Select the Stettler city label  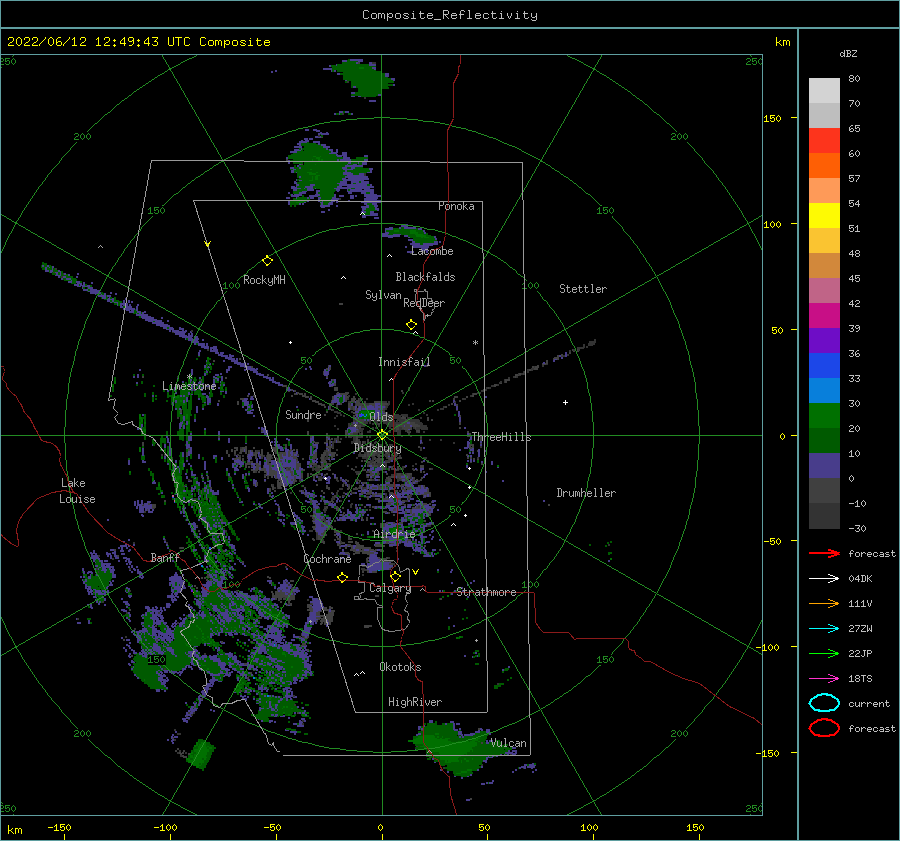(583, 289)
